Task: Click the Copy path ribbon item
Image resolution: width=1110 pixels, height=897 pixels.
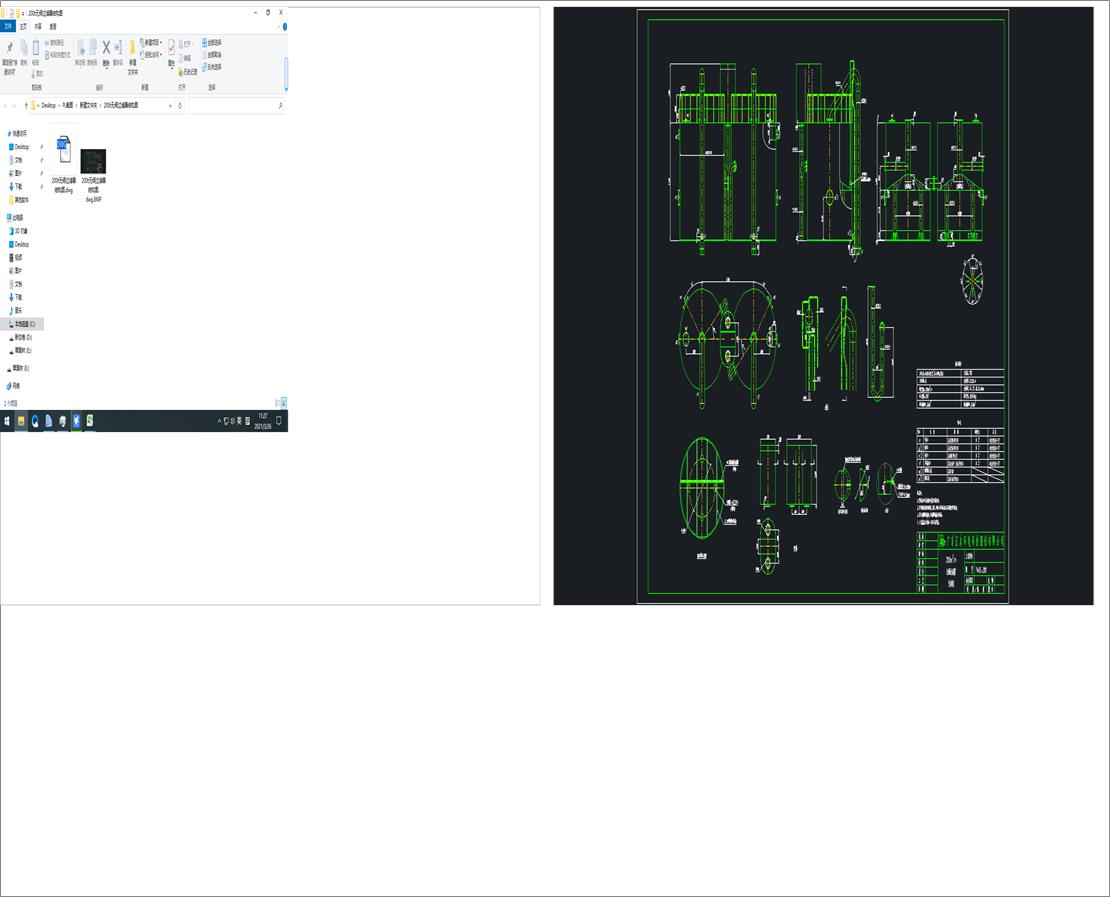Action: (x=55, y=42)
